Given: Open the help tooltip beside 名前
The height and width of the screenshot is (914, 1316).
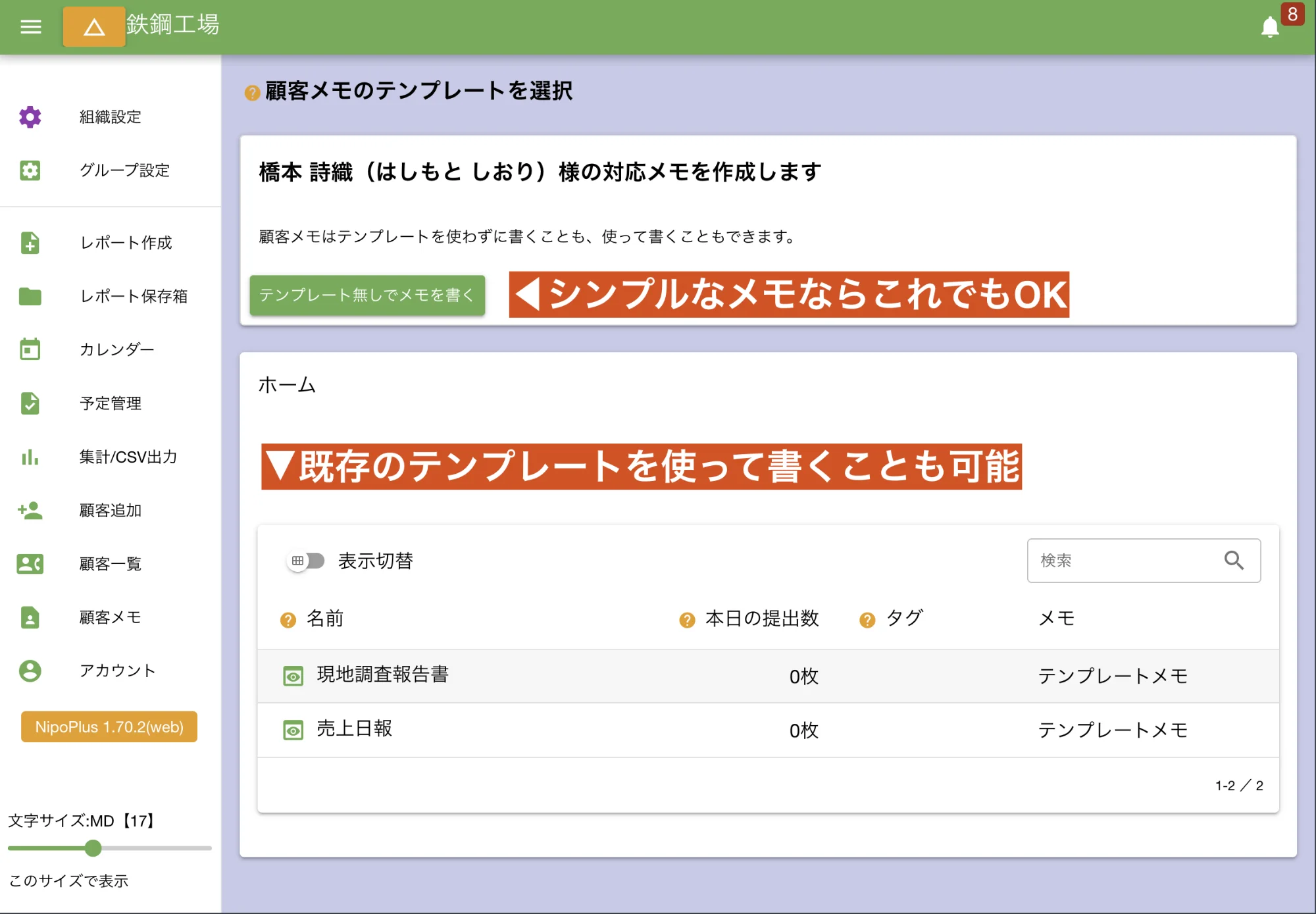Looking at the screenshot, I should [288, 619].
